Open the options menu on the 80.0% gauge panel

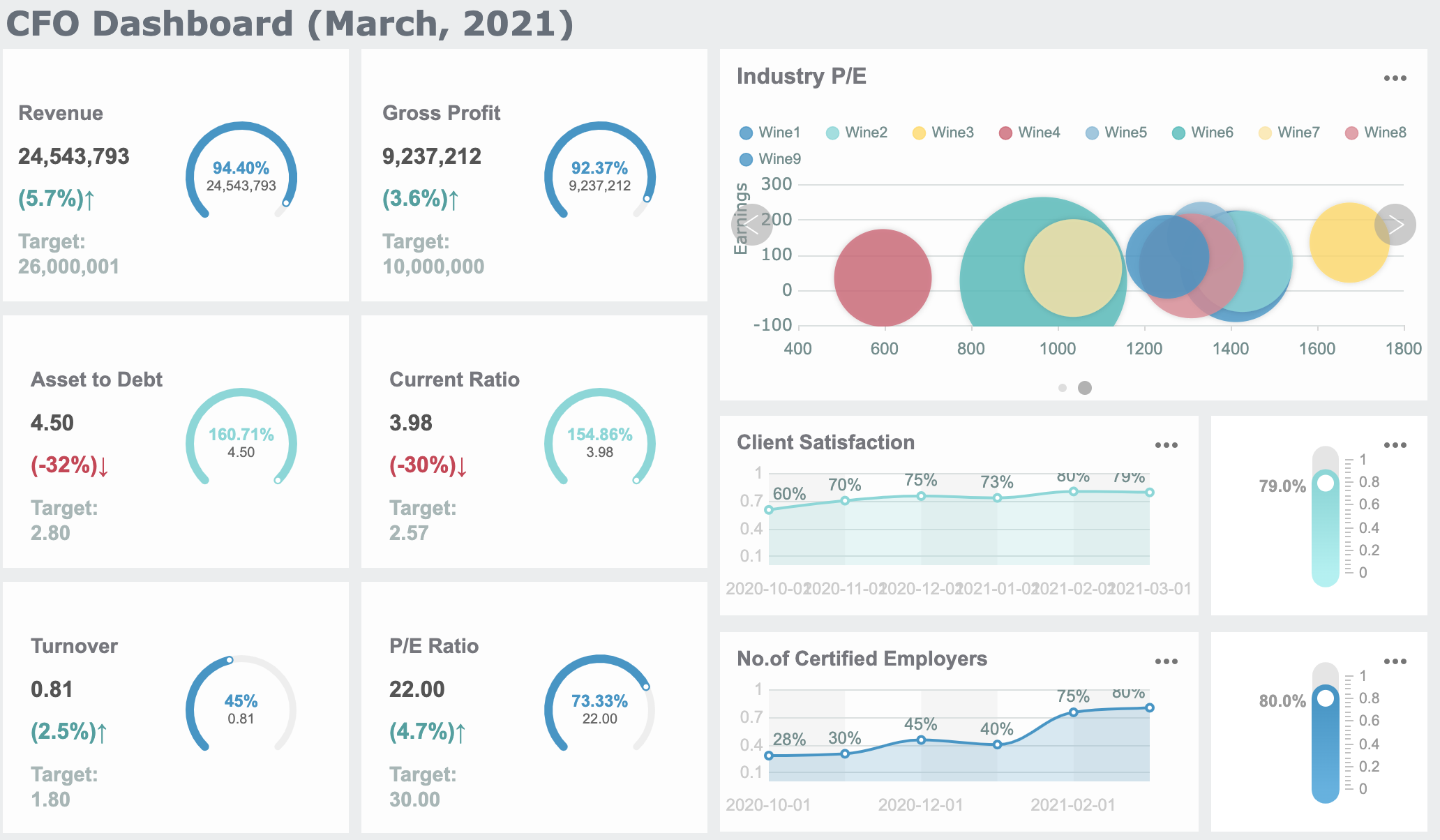[x=1395, y=661]
